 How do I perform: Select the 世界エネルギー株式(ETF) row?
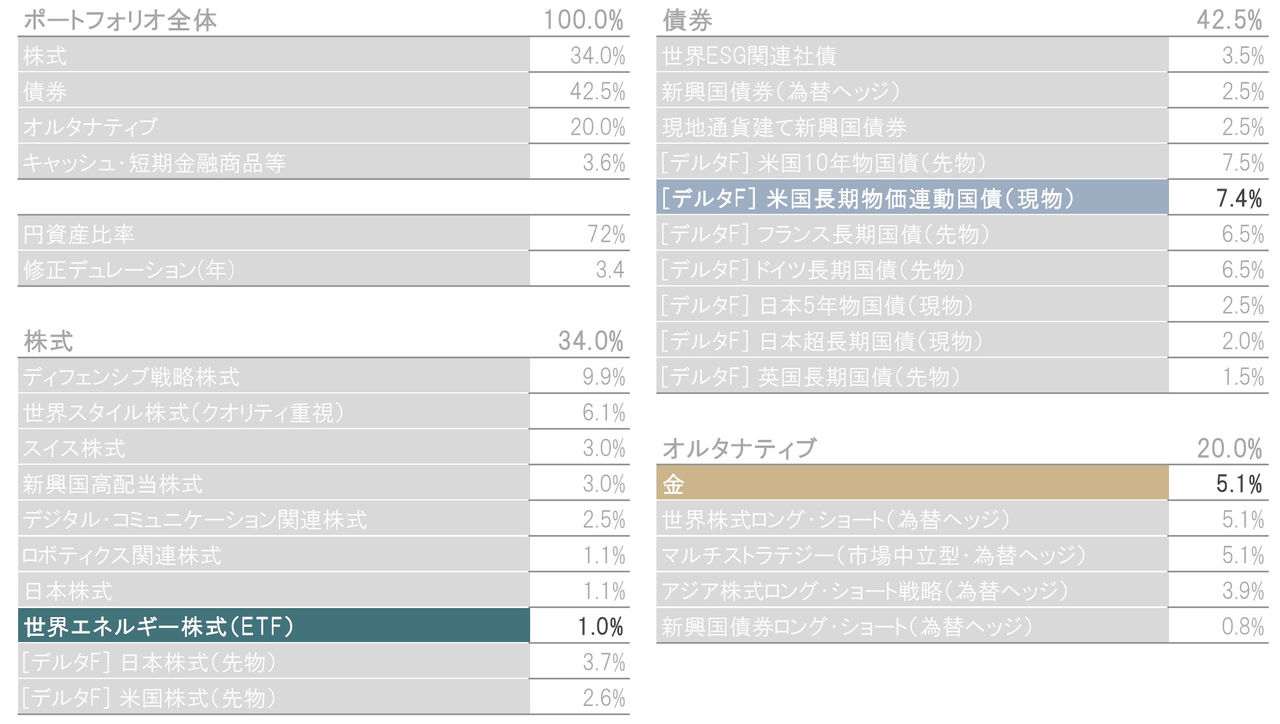click(324, 627)
